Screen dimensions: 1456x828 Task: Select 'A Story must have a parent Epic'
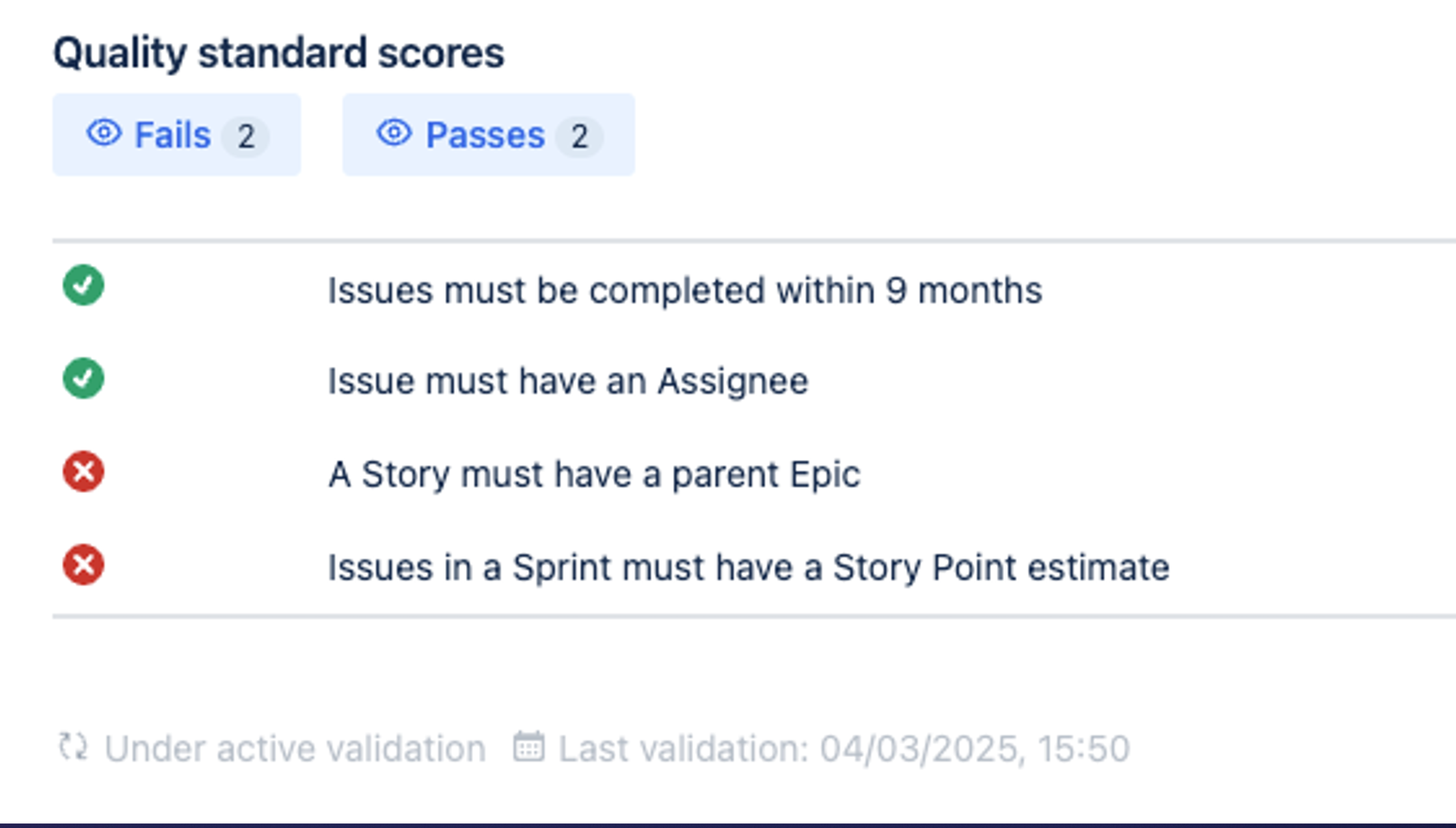point(594,474)
